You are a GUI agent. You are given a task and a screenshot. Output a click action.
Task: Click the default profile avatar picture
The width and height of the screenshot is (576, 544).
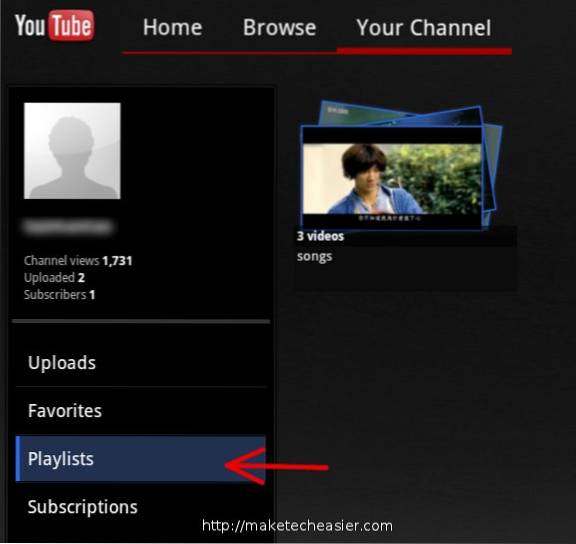click(72, 151)
